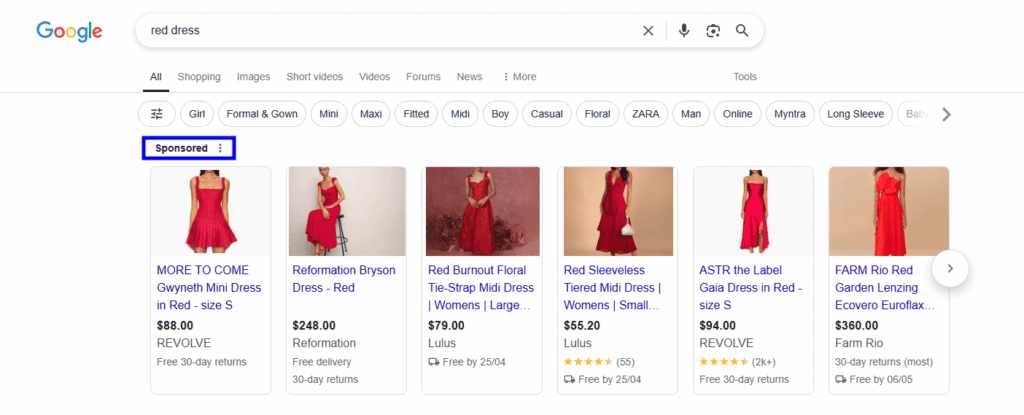
Task: Filter by the ZARA chip
Action: point(645,114)
